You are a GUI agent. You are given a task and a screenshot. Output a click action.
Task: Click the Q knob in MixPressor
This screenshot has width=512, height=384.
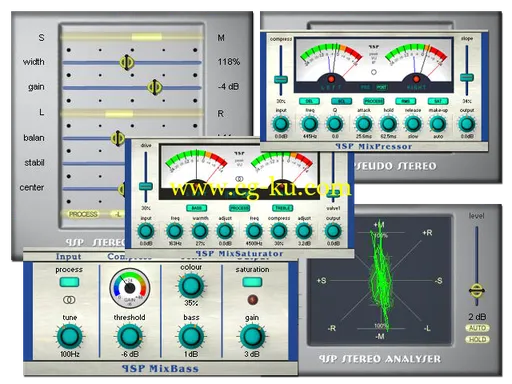[x=335, y=124]
